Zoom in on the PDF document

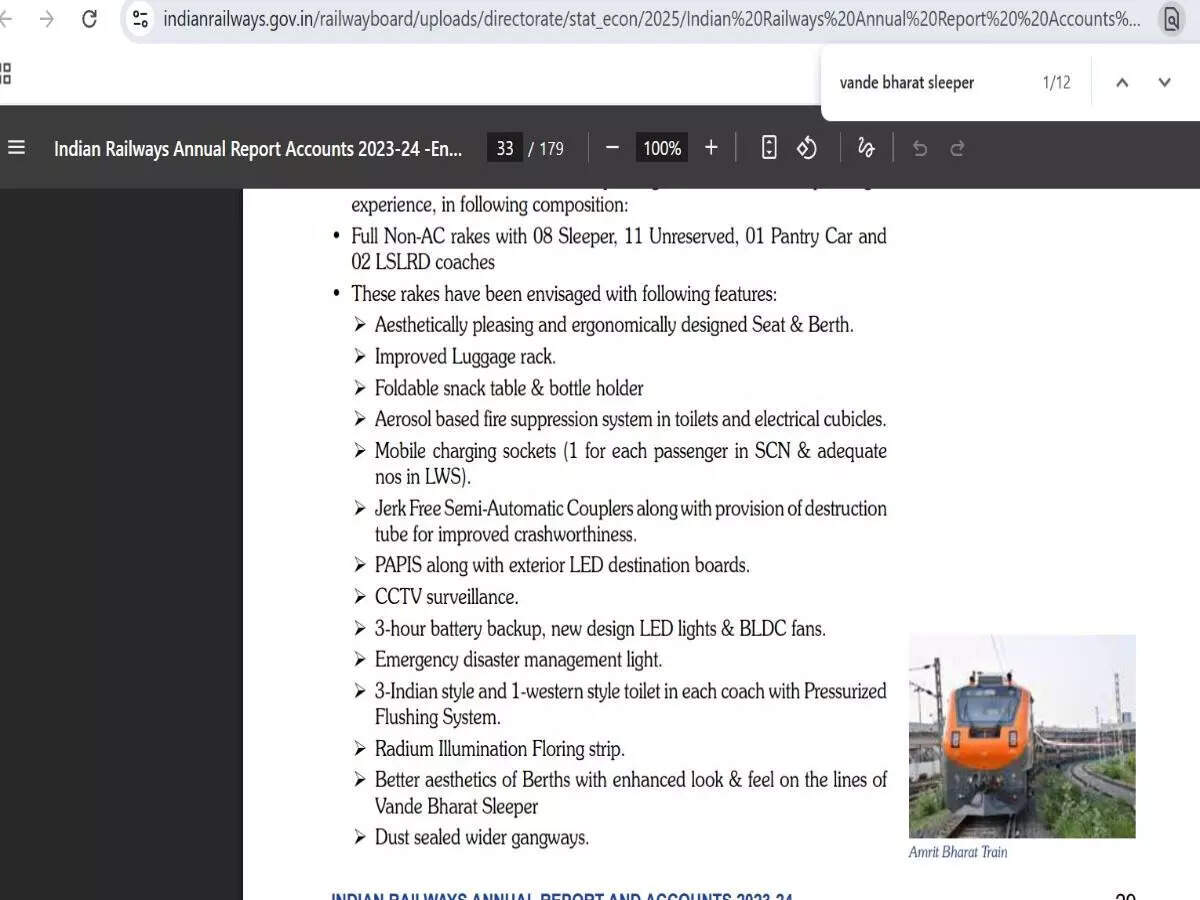[x=711, y=147]
